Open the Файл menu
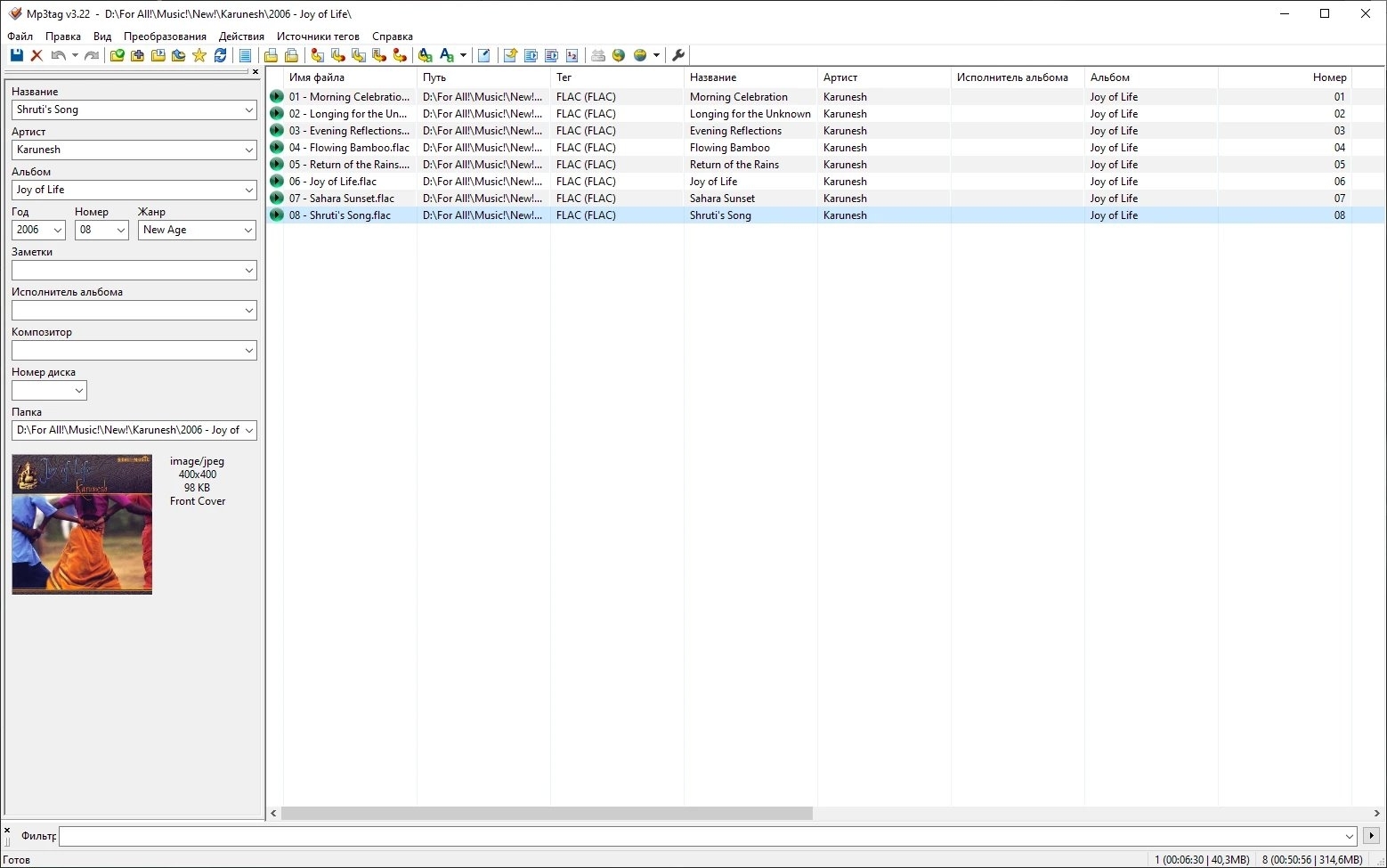This screenshot has height=868, width=1387. 20,37
